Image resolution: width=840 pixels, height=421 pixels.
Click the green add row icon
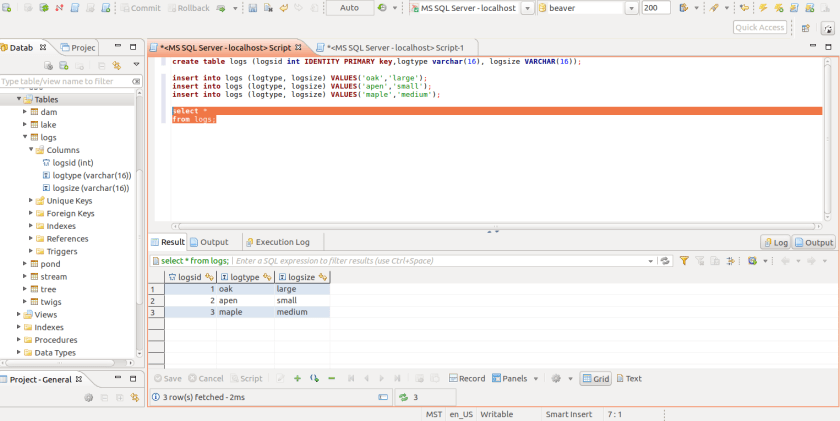click(297, 379)
